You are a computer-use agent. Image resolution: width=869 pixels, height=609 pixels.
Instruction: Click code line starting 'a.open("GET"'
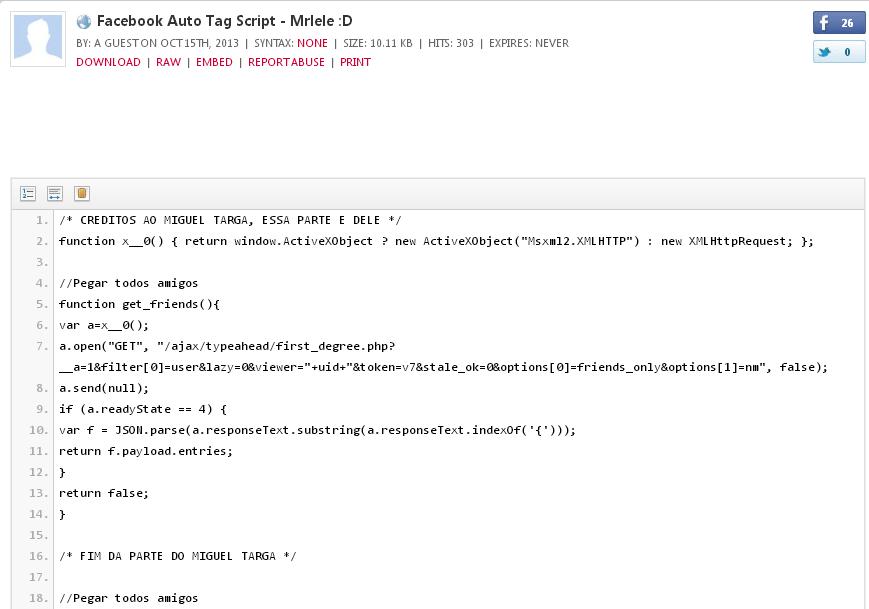[x=443, y=357]
